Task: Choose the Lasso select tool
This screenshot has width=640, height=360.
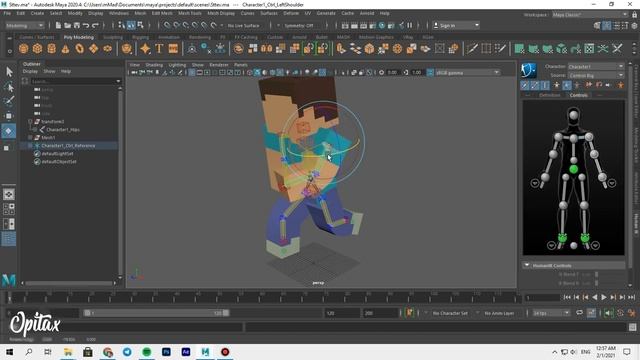Action: pos(9,87)
